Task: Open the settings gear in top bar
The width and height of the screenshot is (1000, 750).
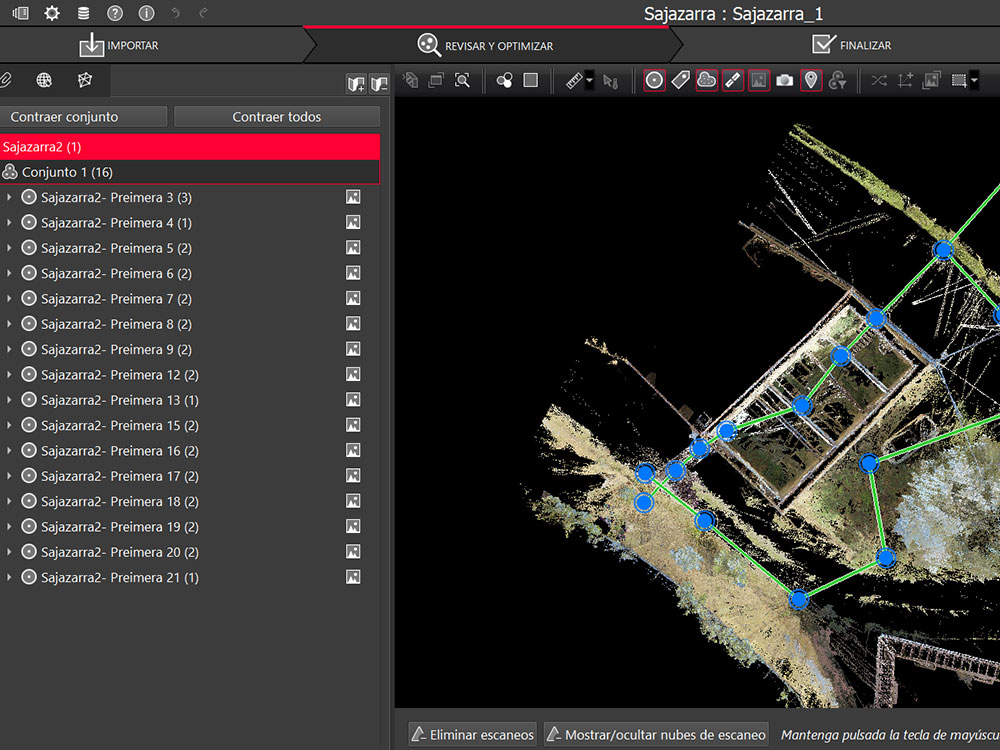Action: click(52, 13)
